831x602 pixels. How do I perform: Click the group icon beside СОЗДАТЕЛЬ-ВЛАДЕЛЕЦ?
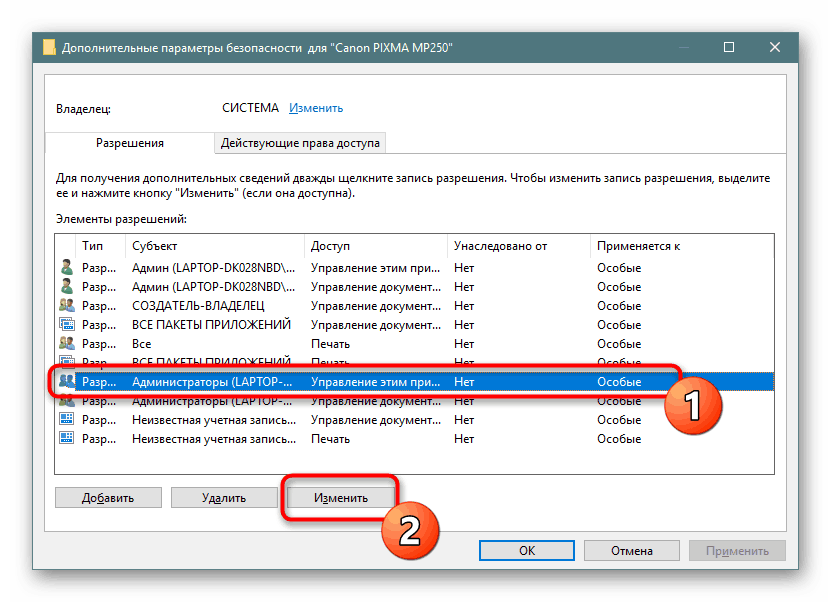(66, 305)
